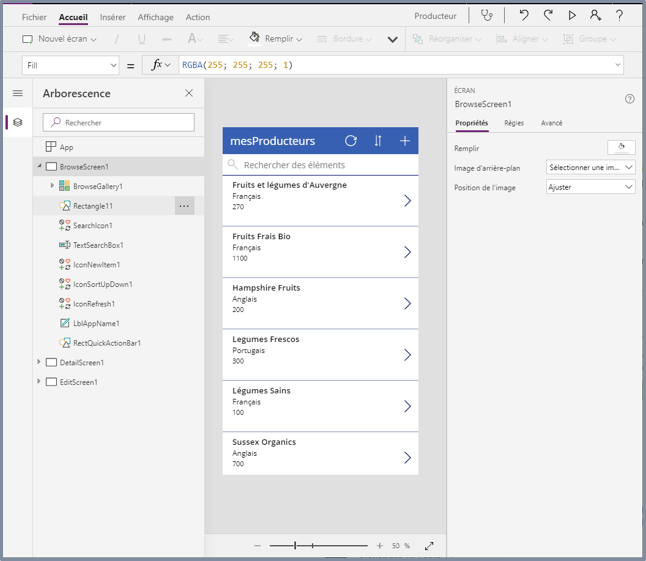The height and width of the screenshot is (561, 646).
Task: Click the italic formatting icon
Action: [117, 39]
